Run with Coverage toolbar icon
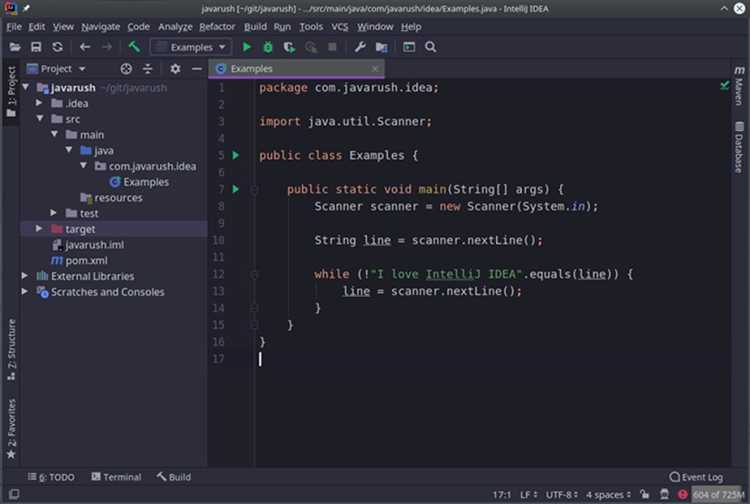750x504 pixels. [x=289, y=47]
